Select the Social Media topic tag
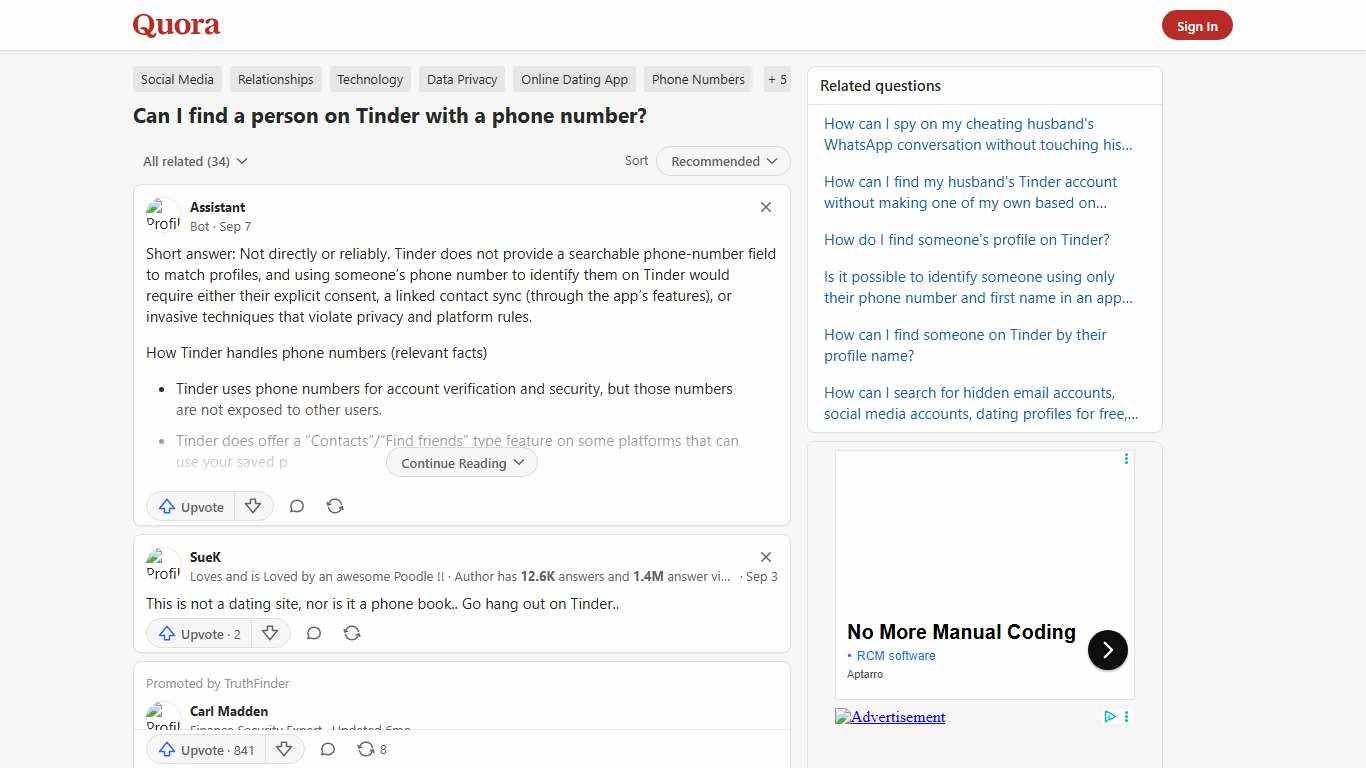 click(x=177, y=79)
